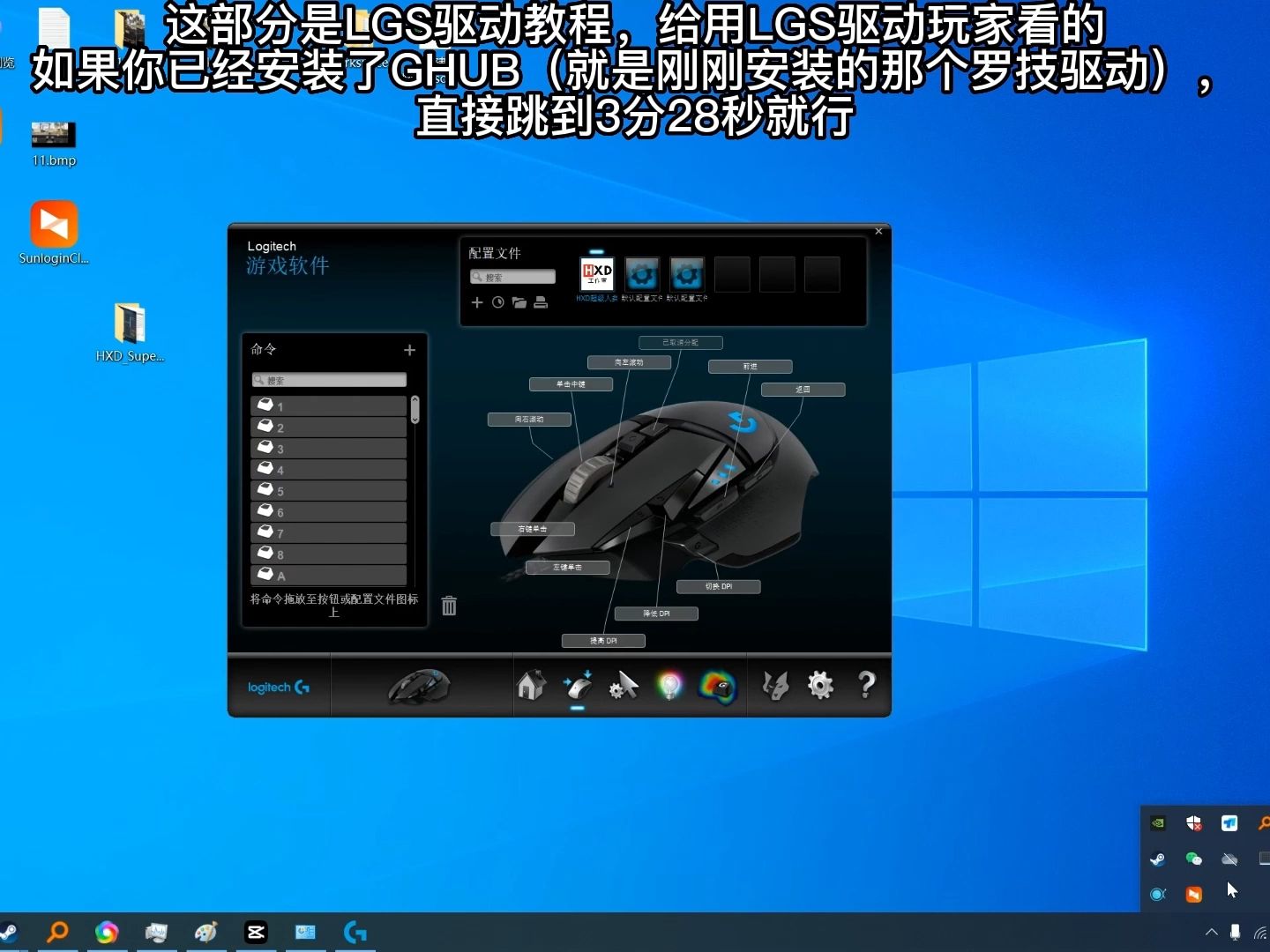Click the command search field
The height and width of the screenshot is (952, 1270).
[x=329, y=380]
